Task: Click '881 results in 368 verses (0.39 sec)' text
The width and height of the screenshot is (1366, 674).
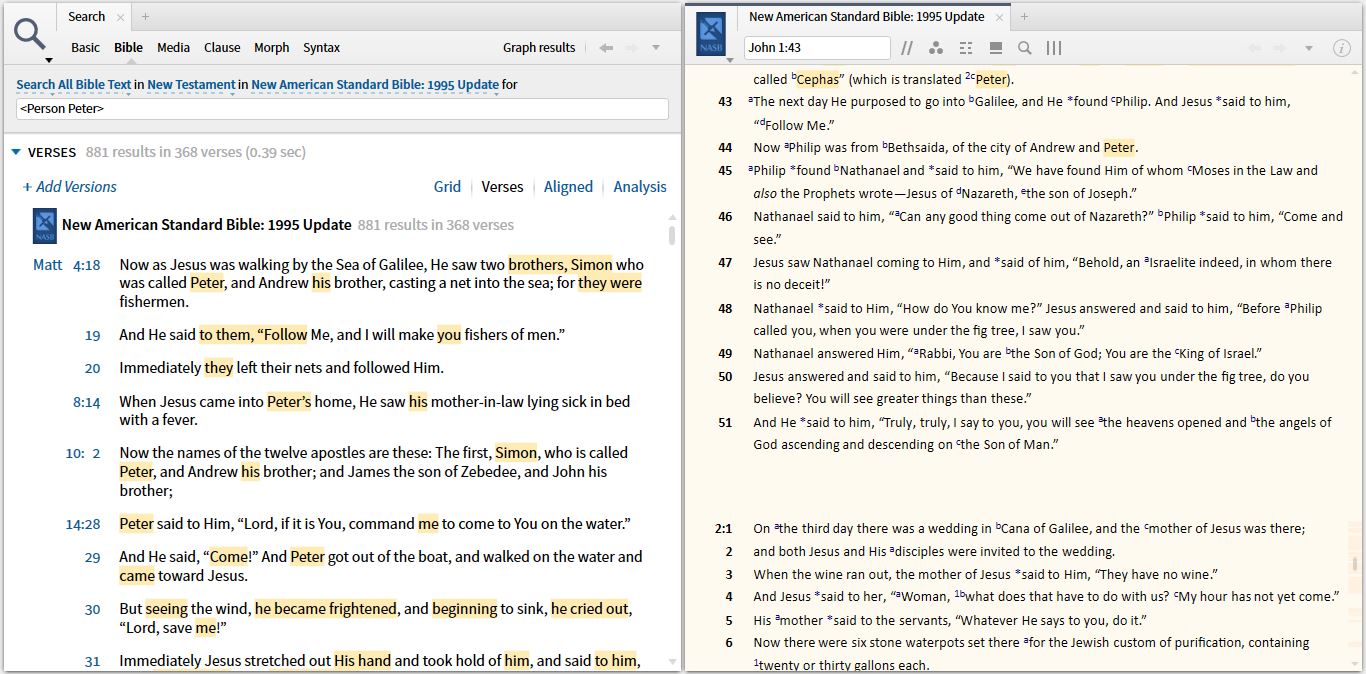Action: click(x=196, y=152)
